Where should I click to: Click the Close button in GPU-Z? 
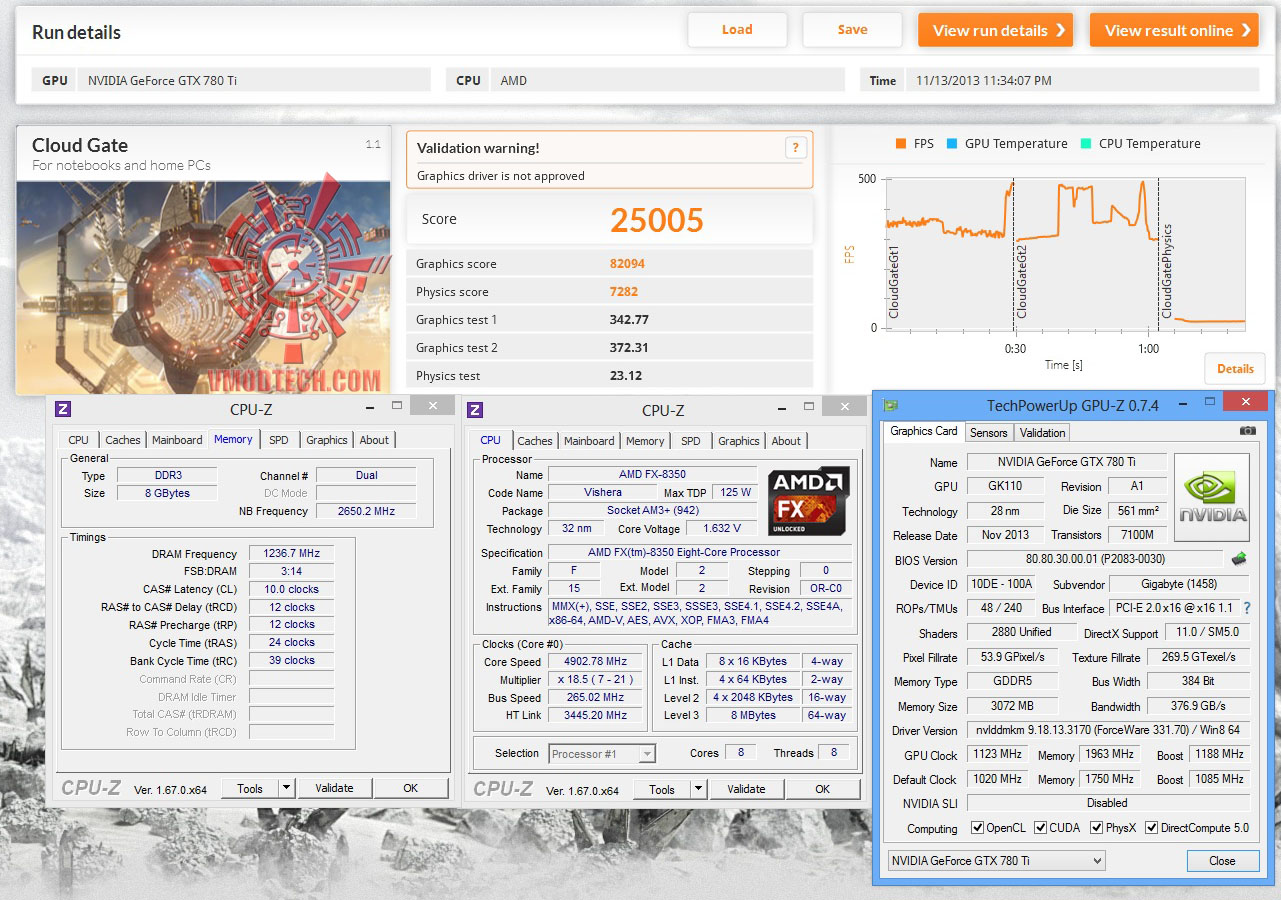click(1222, 861)
